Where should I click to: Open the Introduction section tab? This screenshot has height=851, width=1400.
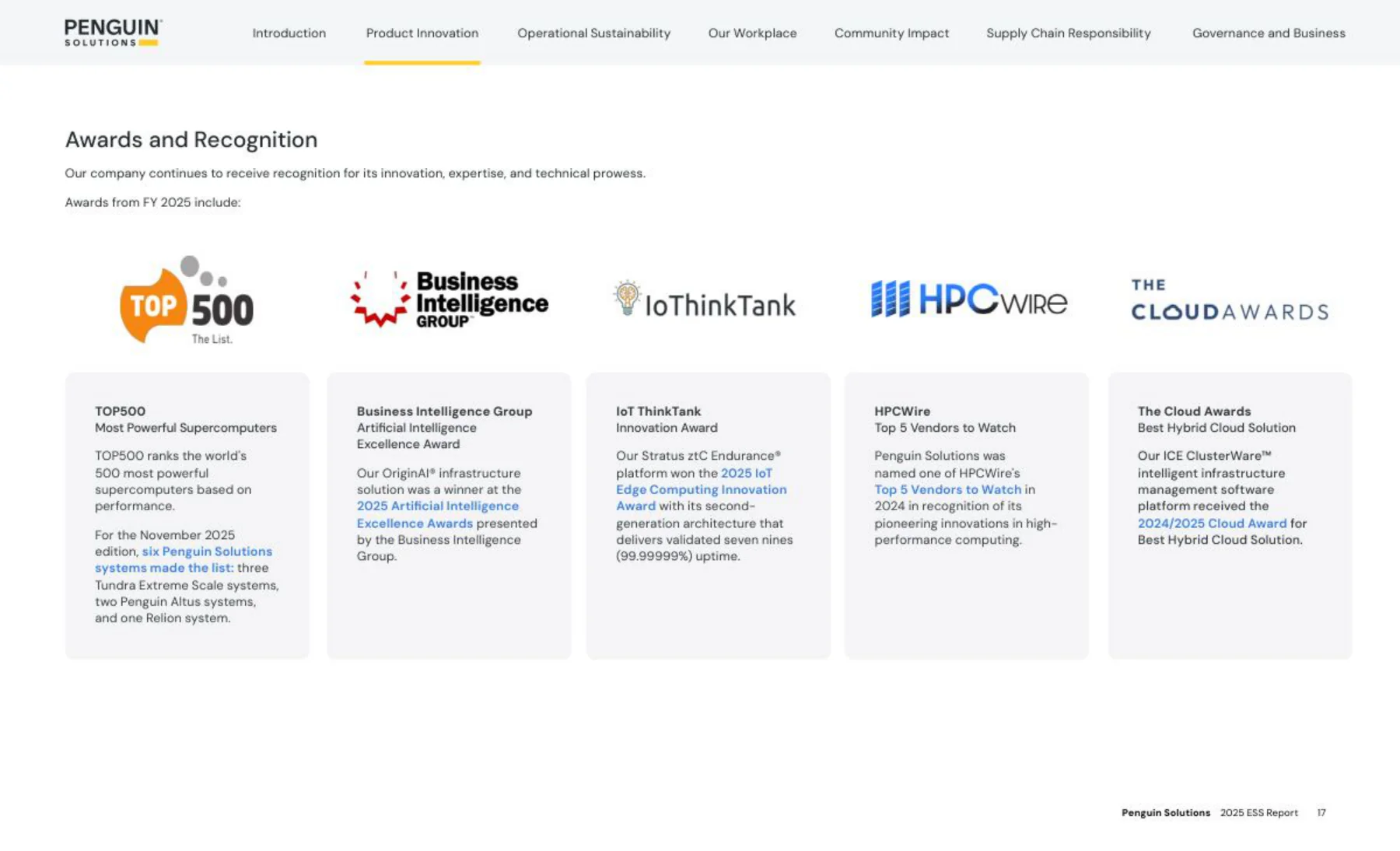click(289, 33)
